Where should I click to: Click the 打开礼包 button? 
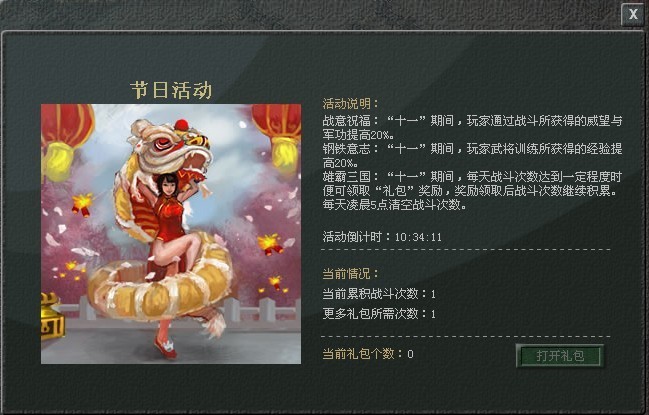[x=560, y=356]
